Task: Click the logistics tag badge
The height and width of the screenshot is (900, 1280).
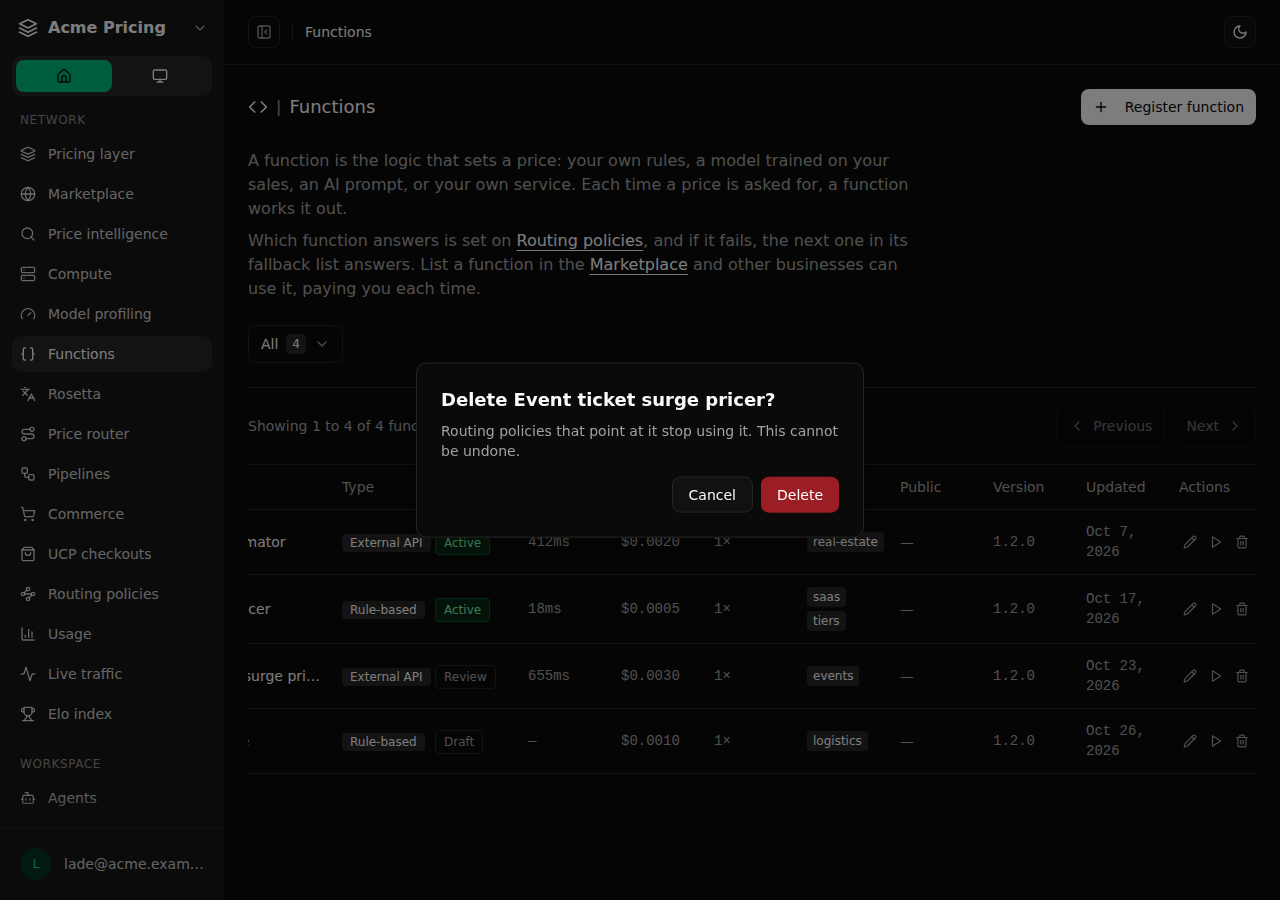Action: [837, 741]
